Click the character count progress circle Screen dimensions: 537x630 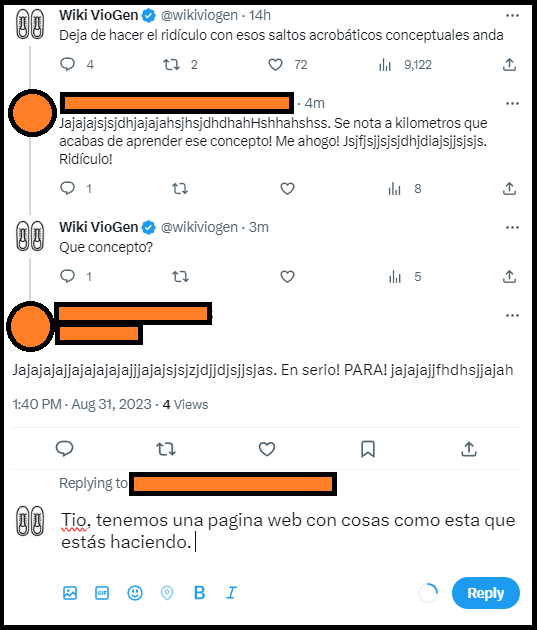click(x=428, y=593)
